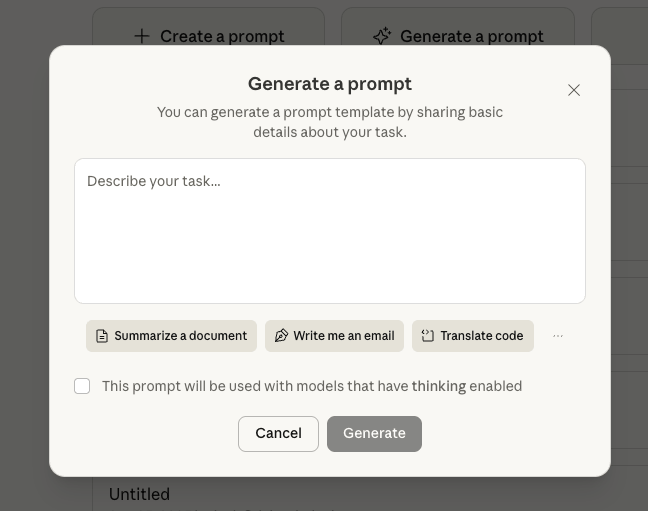Click the Generate a prompt card label

[471, 36]
